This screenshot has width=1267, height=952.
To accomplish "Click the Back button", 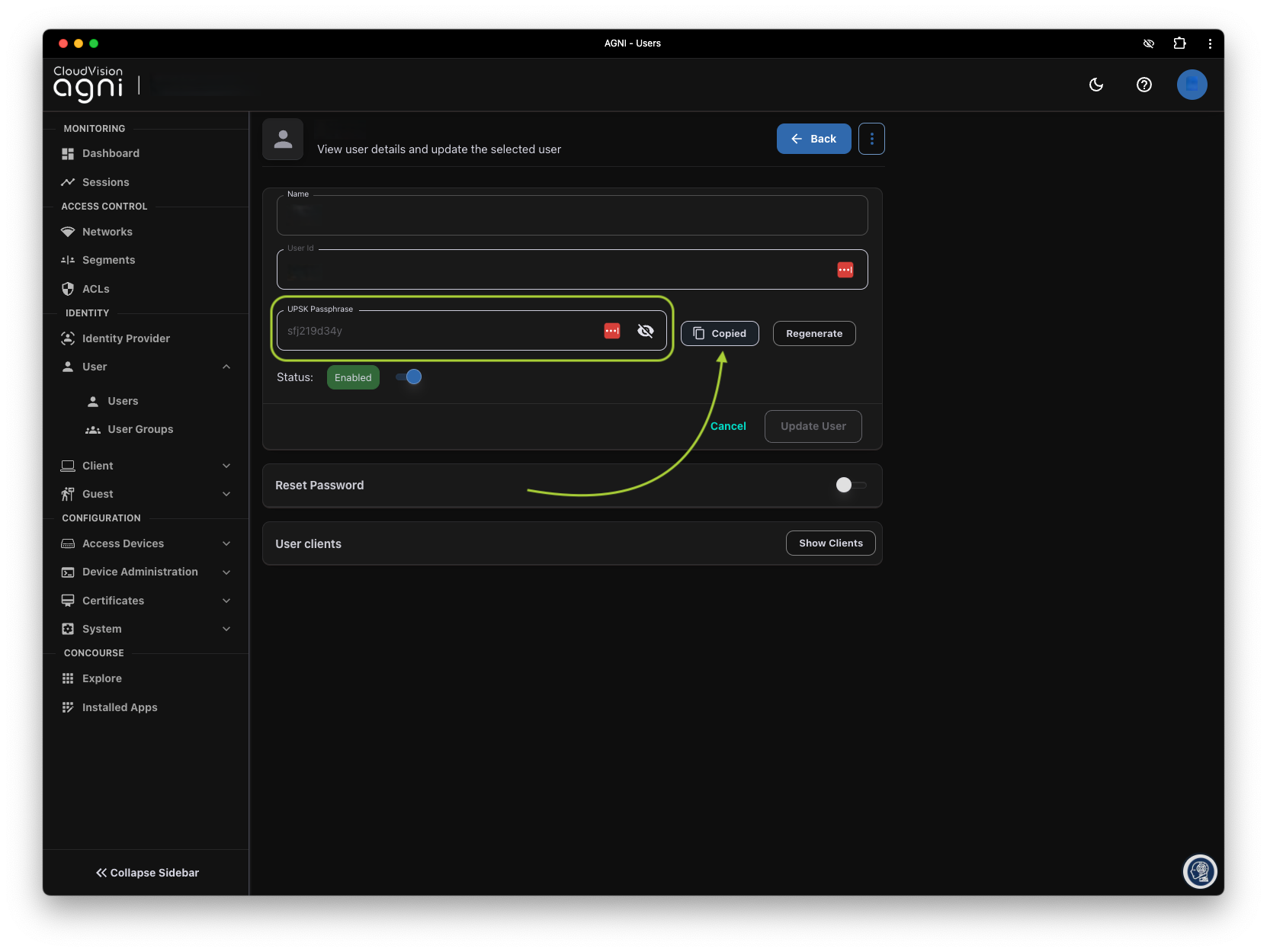I will [813, 139].
